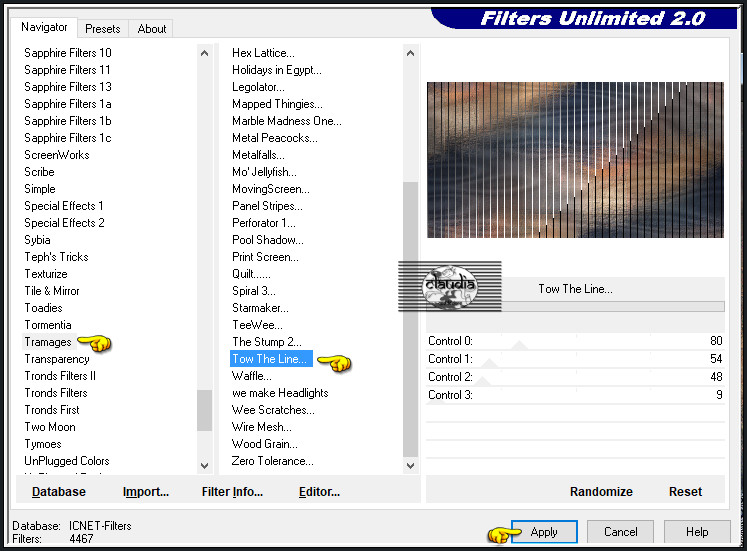Pick the Waffle... filter

click(x=252, y=376)
